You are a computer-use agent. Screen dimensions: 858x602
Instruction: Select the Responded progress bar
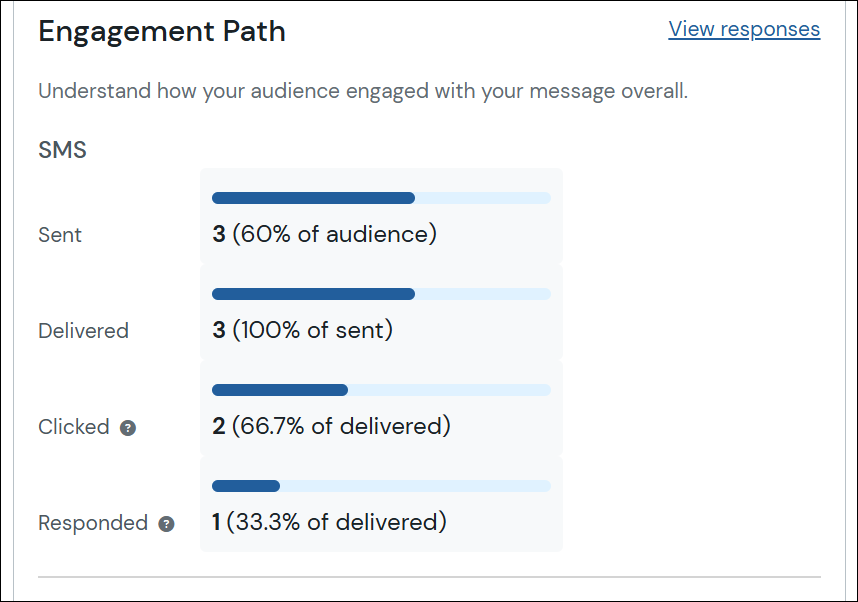pos(380,486)
